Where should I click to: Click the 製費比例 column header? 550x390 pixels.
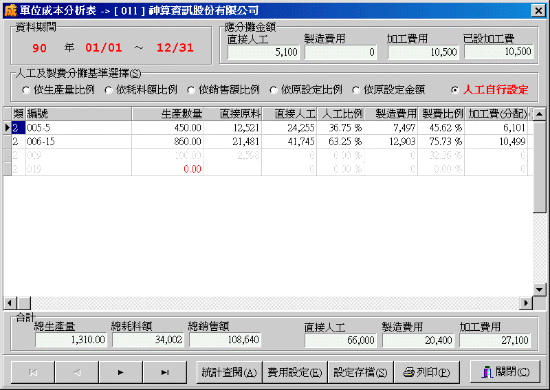(x=441, y=114)
